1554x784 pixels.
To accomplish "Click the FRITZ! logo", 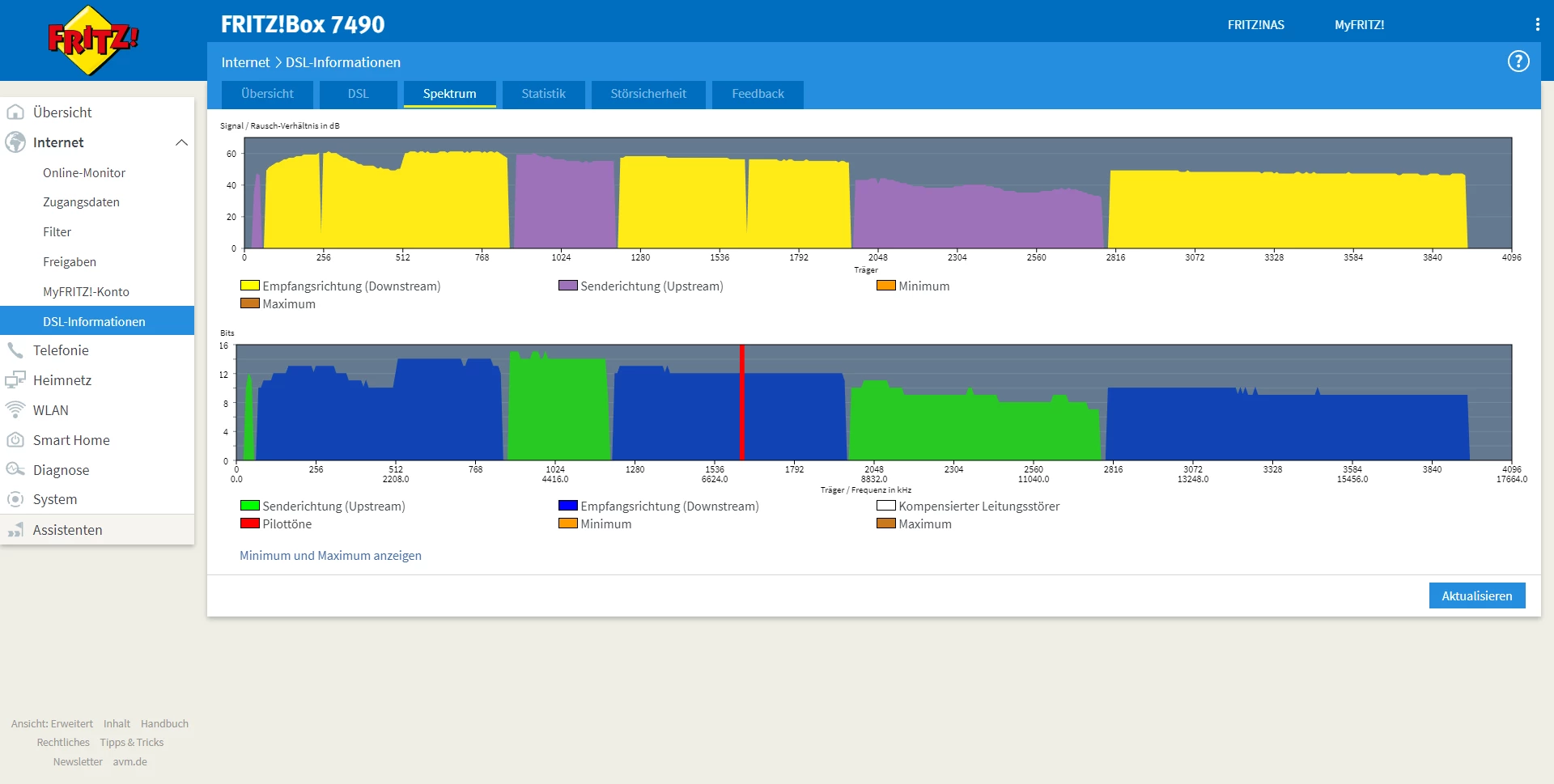I will tap(93, 40).
